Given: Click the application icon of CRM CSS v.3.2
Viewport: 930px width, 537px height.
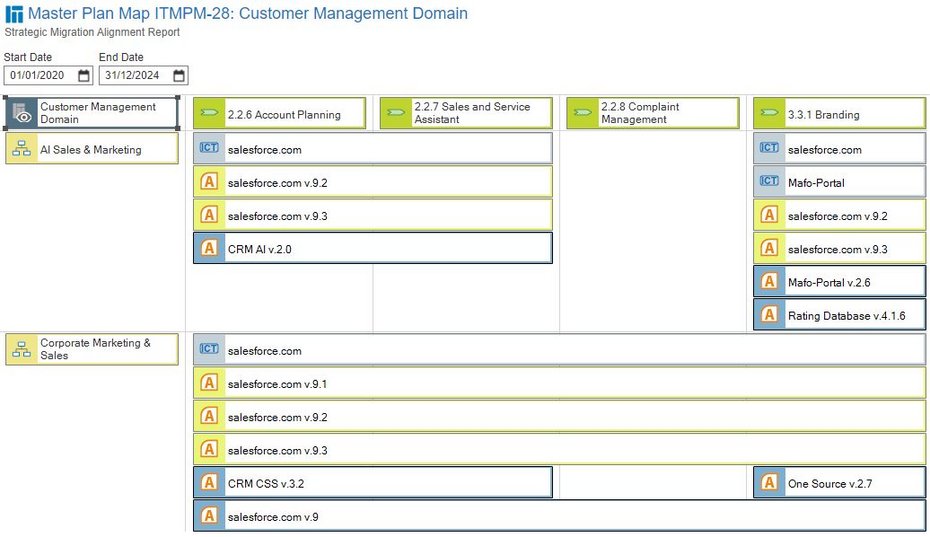Looking at the screenshot, I should pyautogui.click(x=209, y=482).
